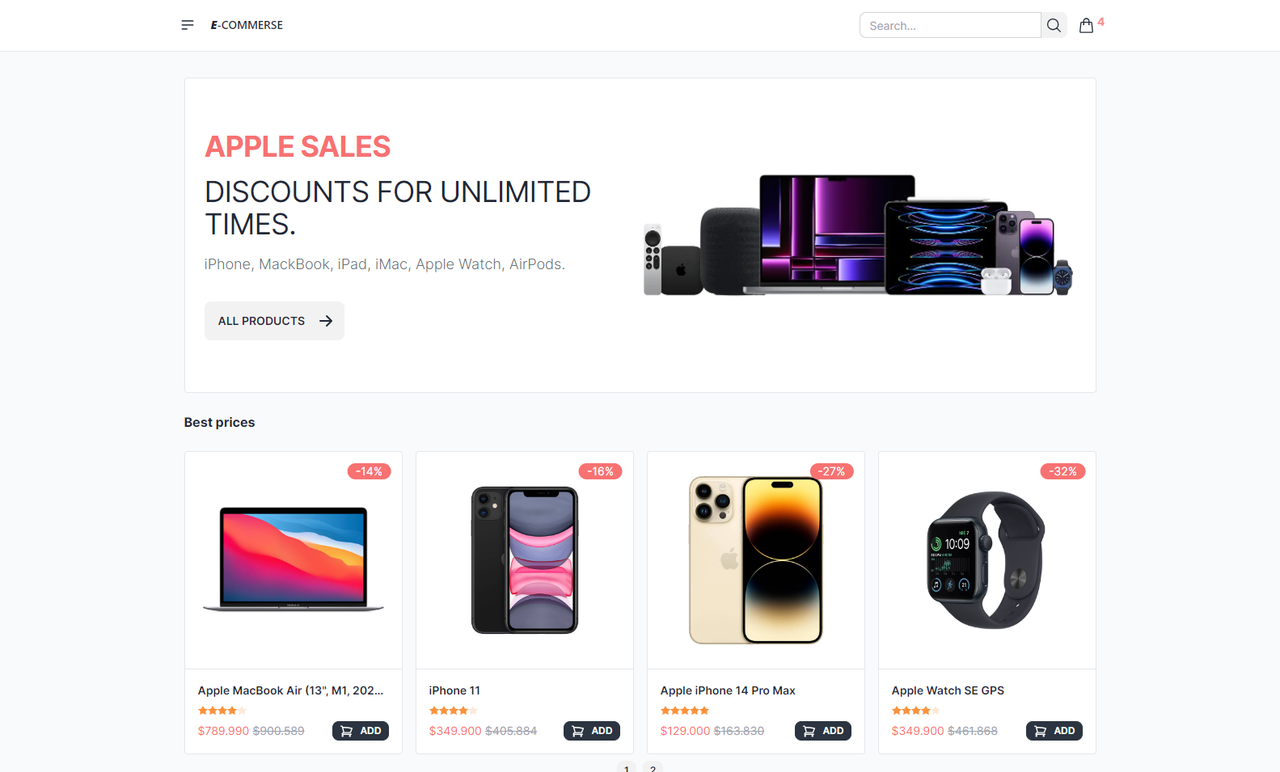This screenshot has width=1280, height=772.
Task: Open the iPhone 11 product image
Action: point(524,560)
